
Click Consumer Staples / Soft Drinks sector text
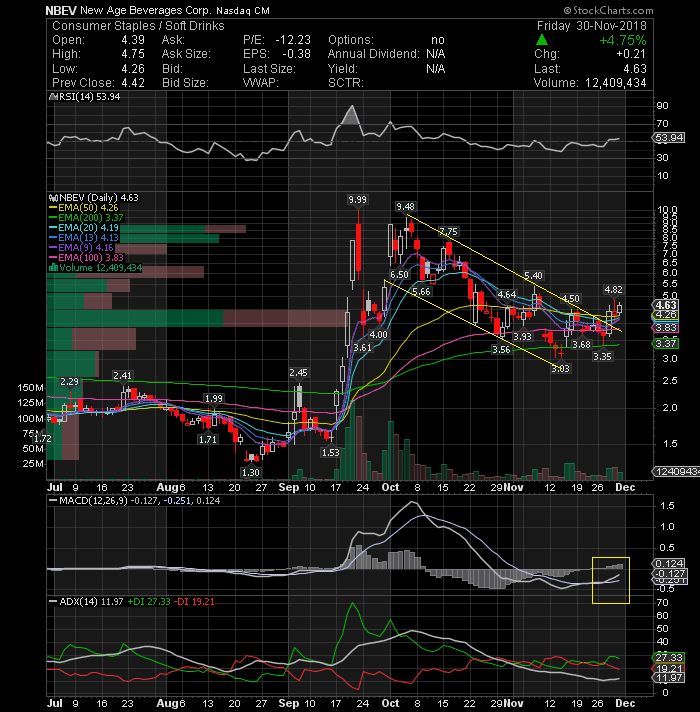point(138,26)
